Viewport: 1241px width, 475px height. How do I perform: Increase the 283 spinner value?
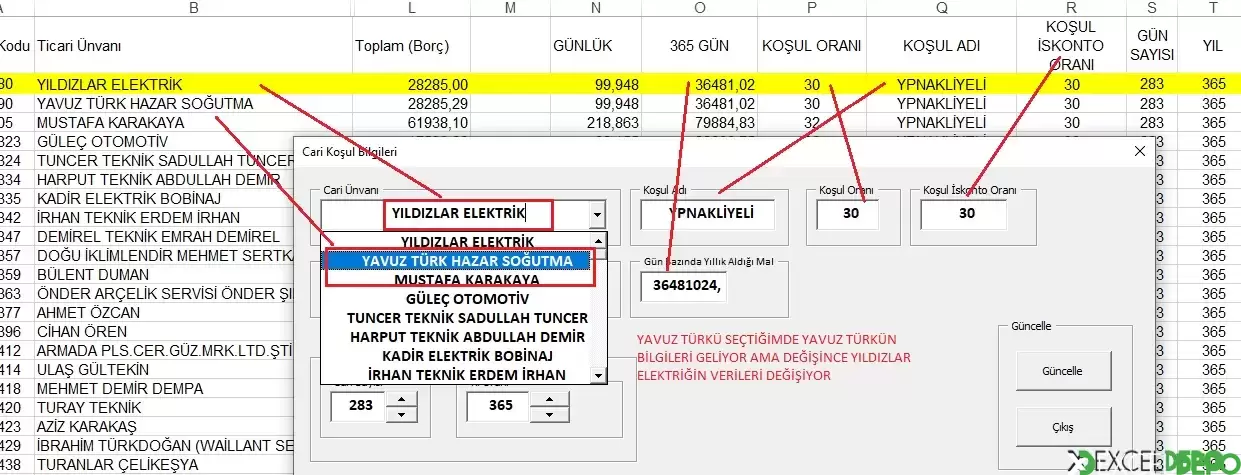click(401, 401)
